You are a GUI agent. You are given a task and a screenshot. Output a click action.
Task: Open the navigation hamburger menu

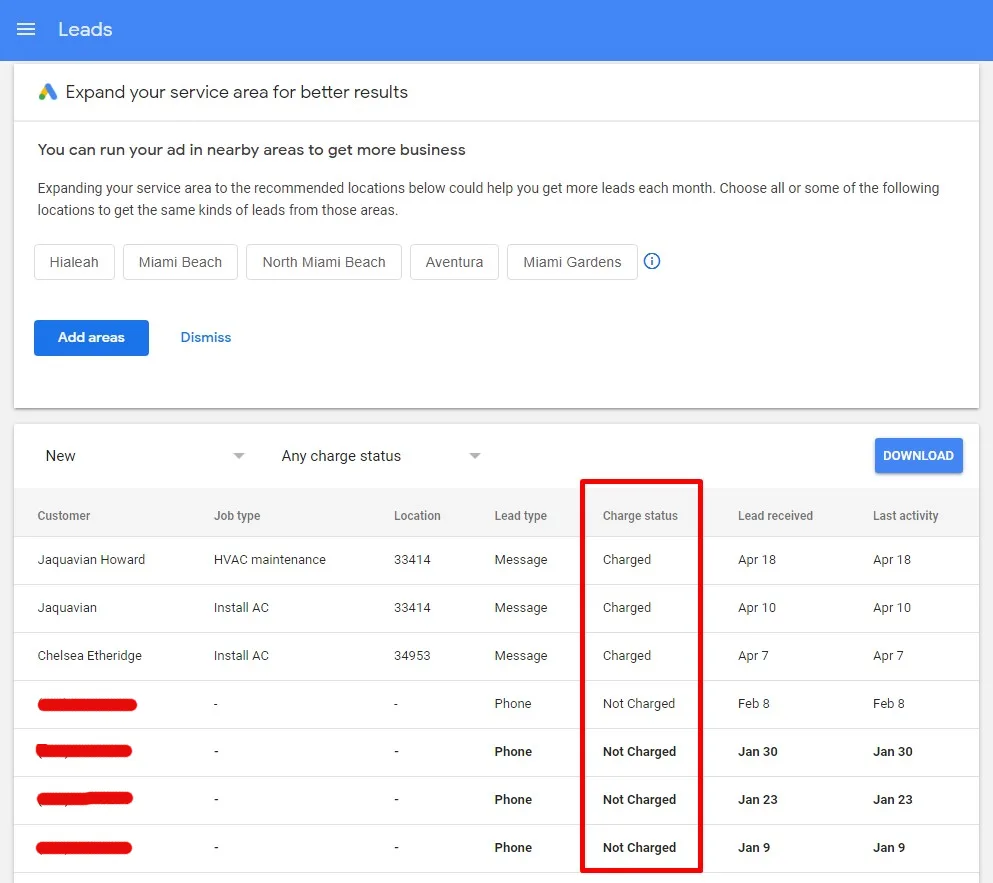(x=26, y=30)
